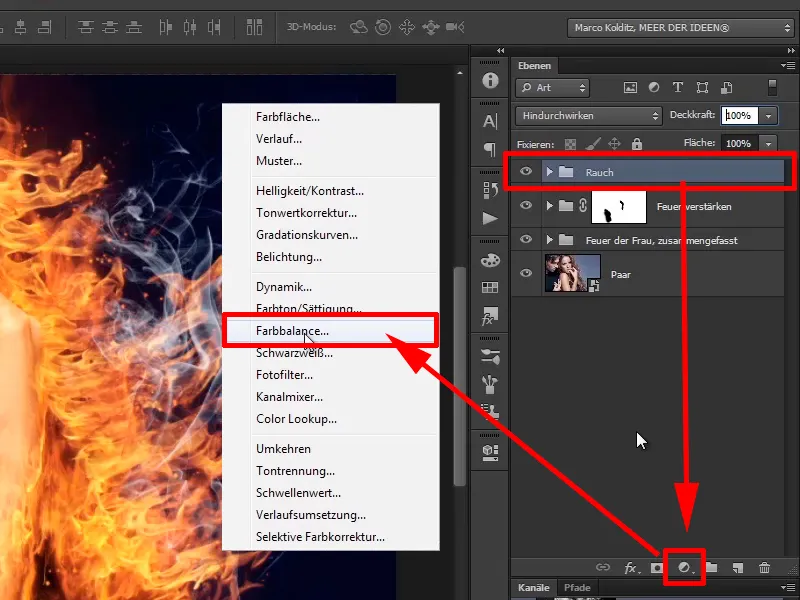Switch to the Pfade tab
Image resolution: width=800 pixels, height=600 pixels.
(x=577, y=588)
